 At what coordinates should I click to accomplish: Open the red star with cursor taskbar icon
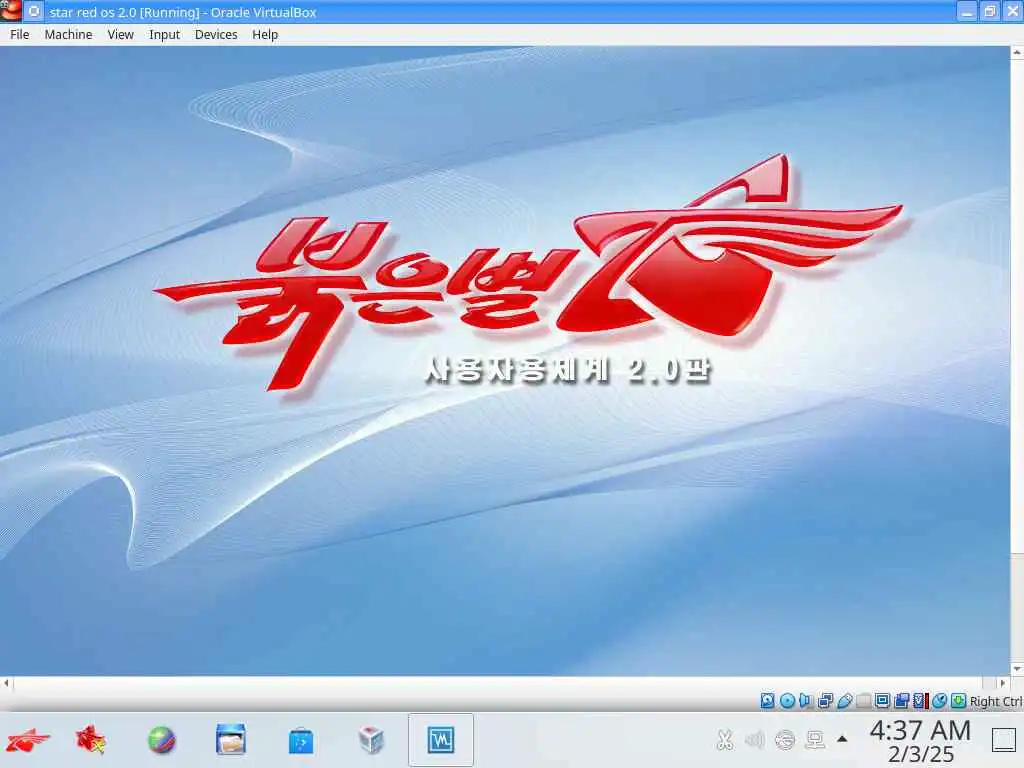click(91, 741)
